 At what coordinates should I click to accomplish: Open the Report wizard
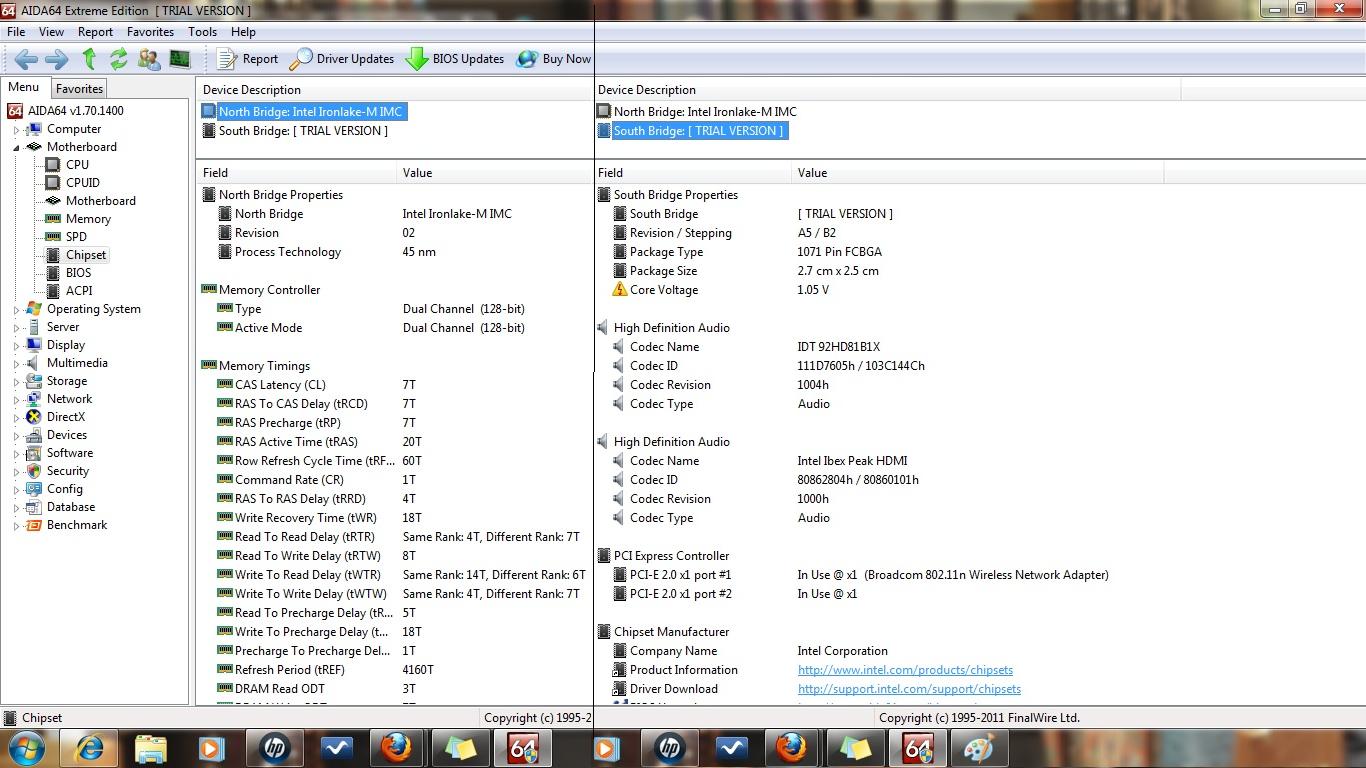click(x=247, y=59)
